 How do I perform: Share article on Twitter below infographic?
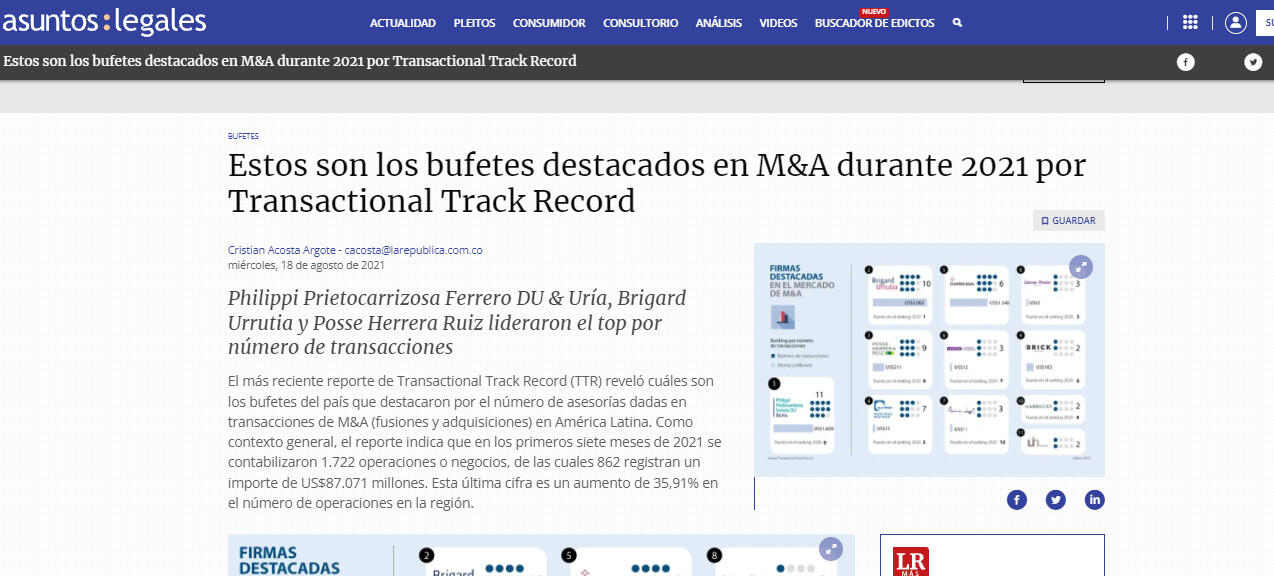pyautogui.click(x=1056, y=499)
